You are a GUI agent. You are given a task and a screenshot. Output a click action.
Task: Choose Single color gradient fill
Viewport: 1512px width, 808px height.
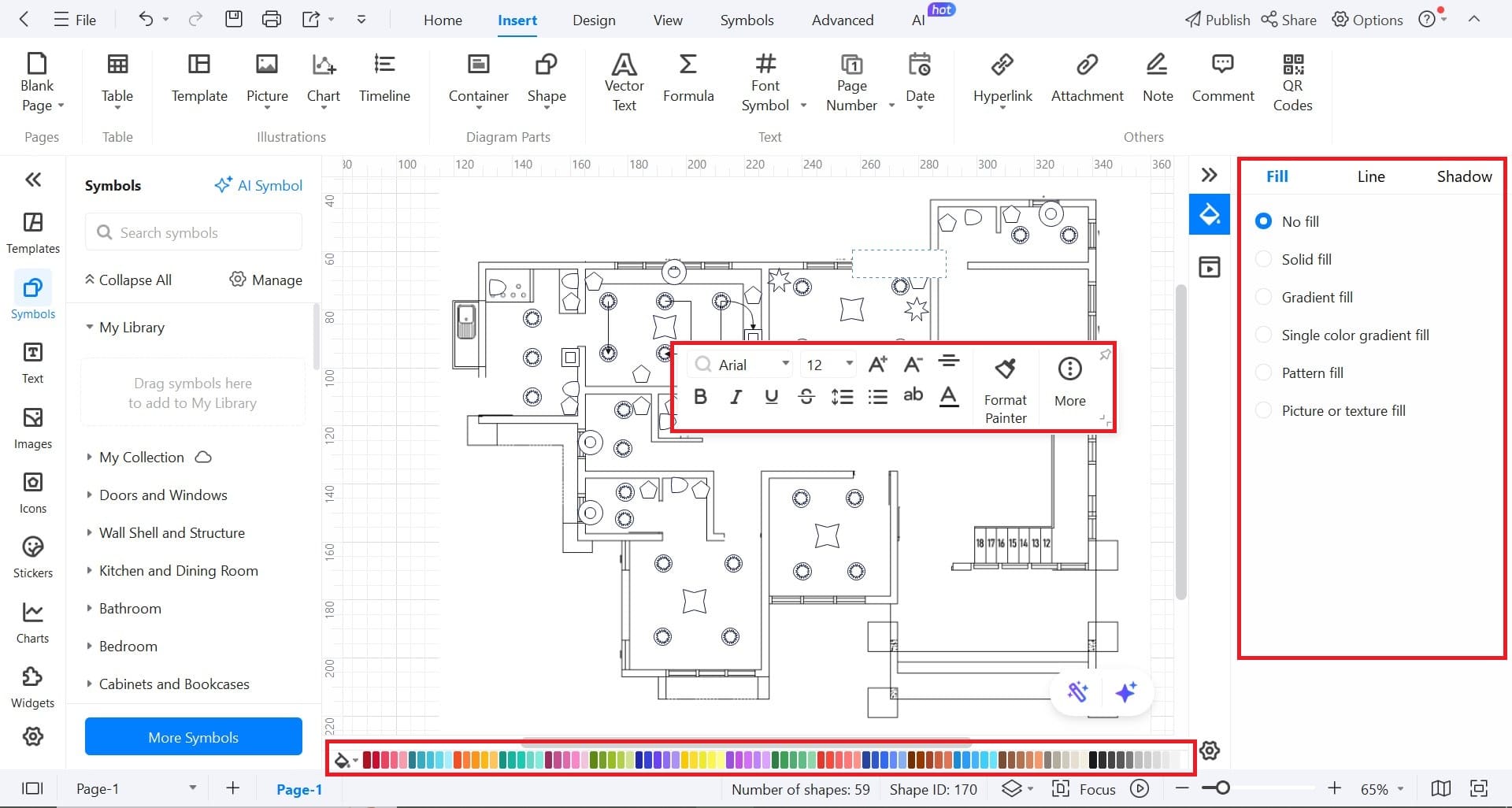[1342, 335]
